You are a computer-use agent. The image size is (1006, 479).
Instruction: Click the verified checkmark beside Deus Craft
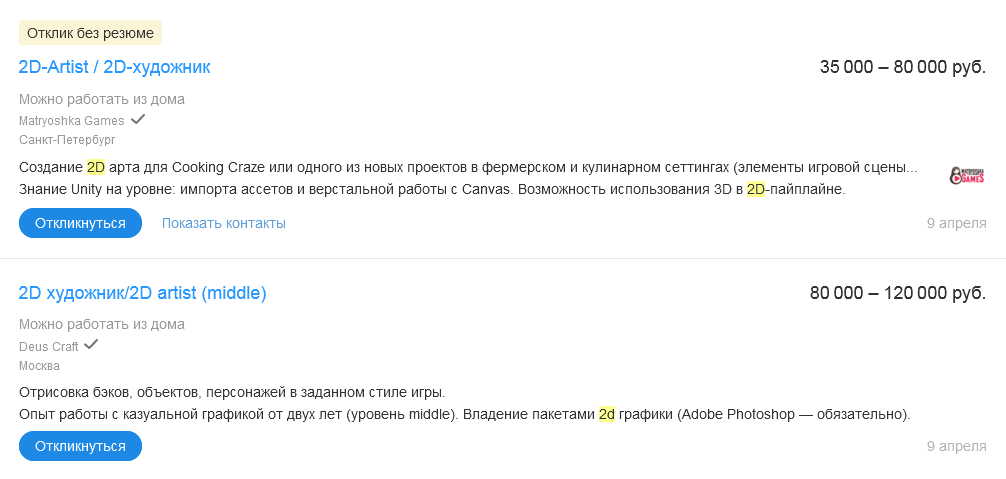click(91, 345)
